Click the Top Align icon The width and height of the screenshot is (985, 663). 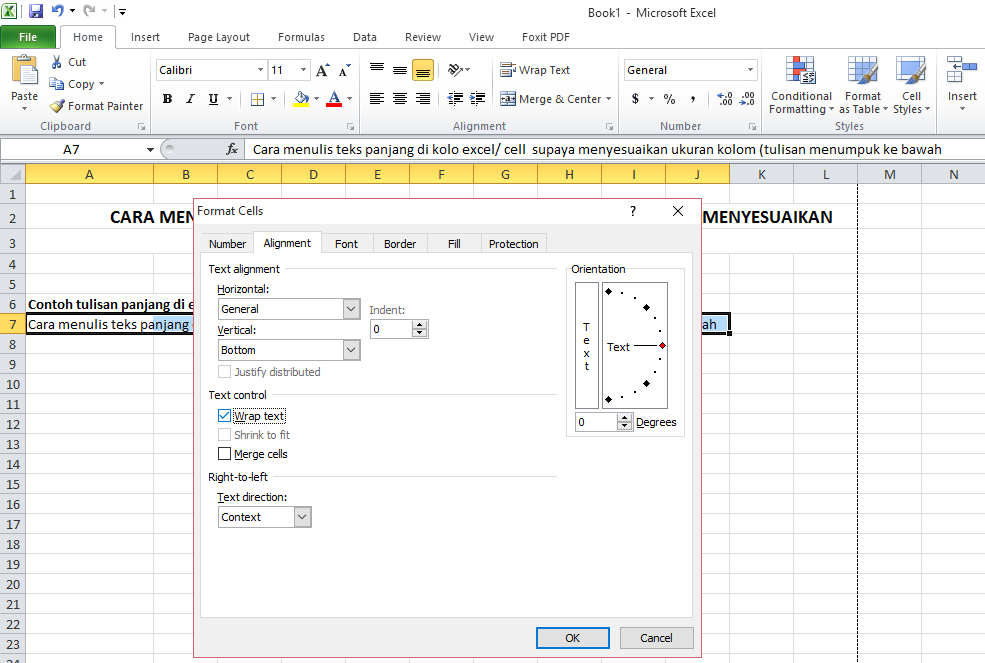pos(377,70)
